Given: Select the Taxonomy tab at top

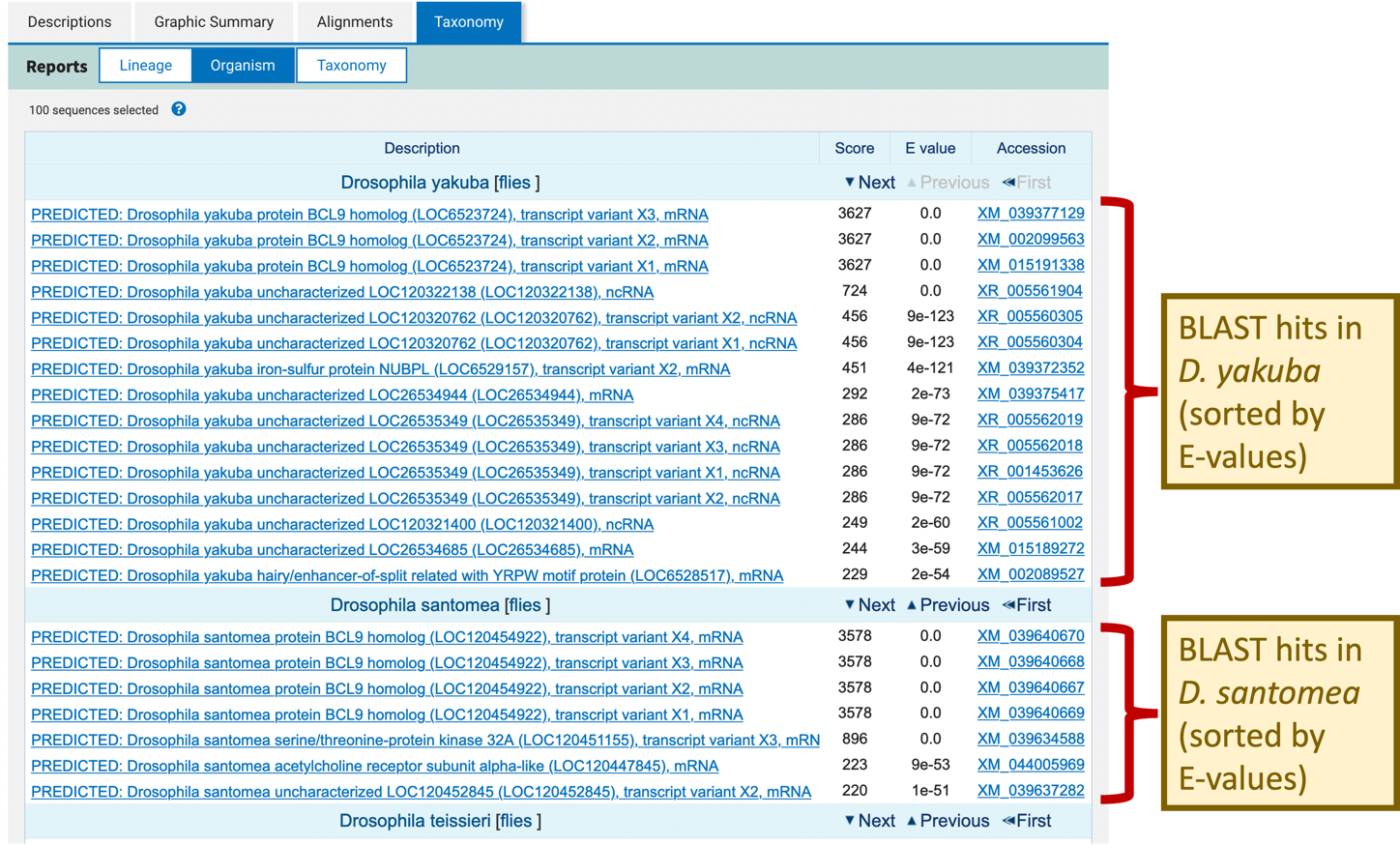Looking at the screenshot, I should tap(469, 21).
